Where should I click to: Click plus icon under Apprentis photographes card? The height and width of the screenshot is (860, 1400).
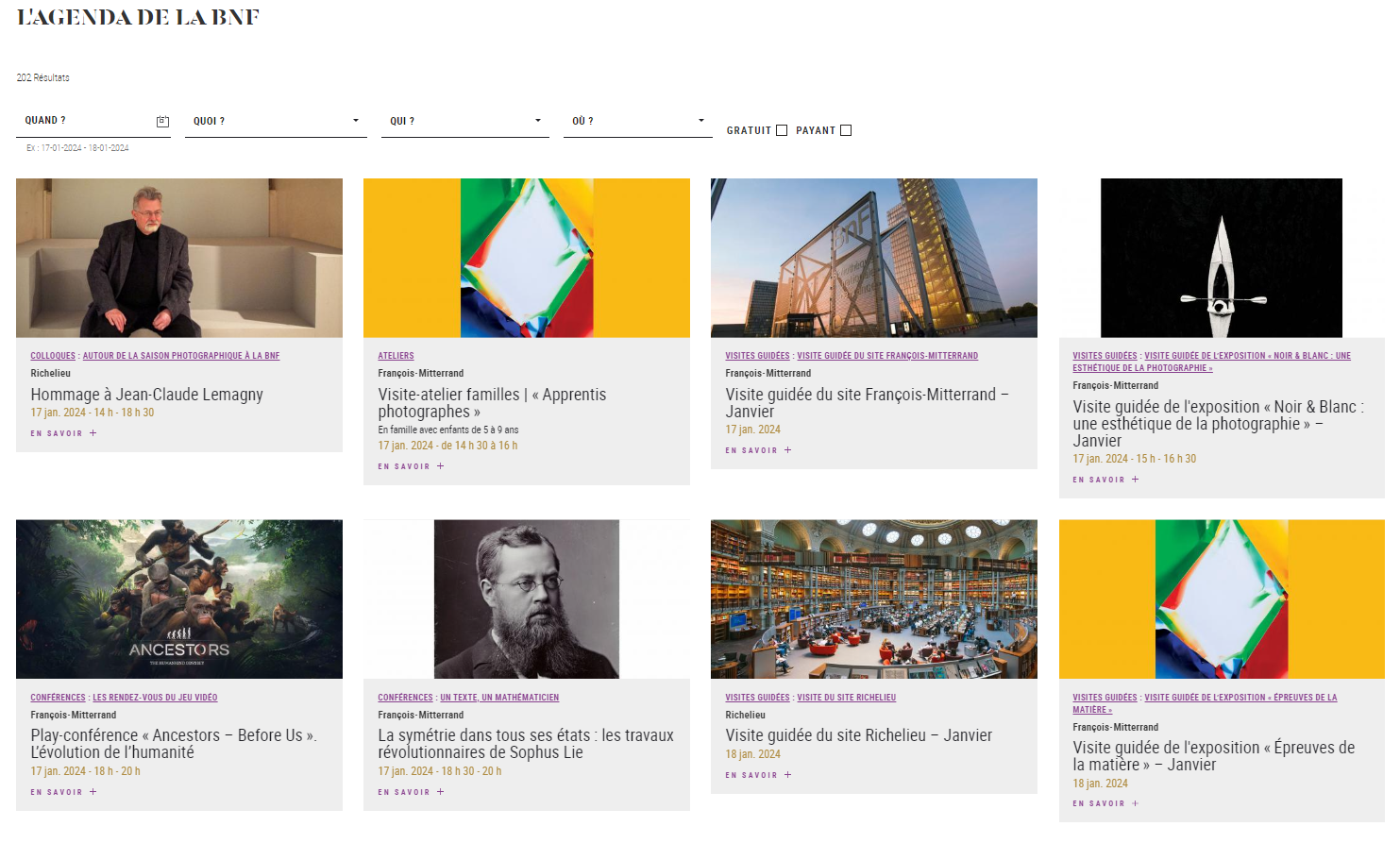point(441,466)
